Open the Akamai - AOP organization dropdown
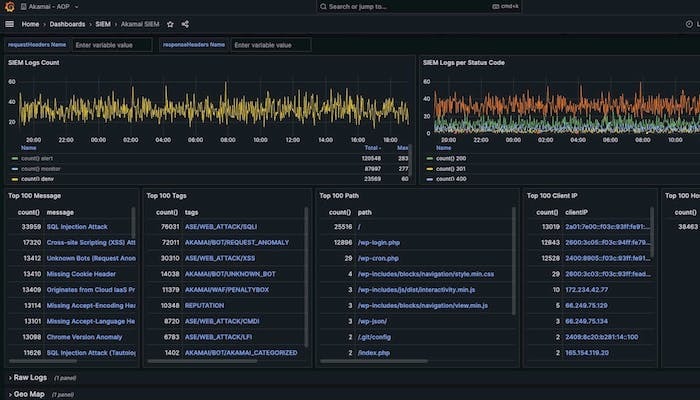Viewport: 700px width, 400px height. point(50,7)
